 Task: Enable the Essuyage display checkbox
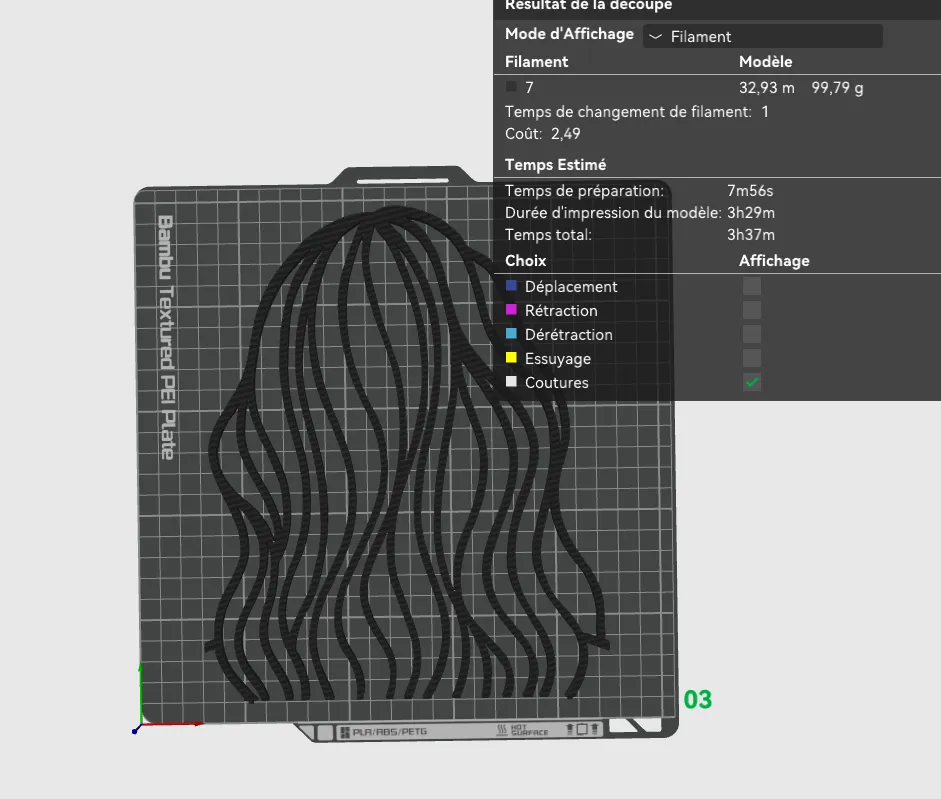(751, 358)
